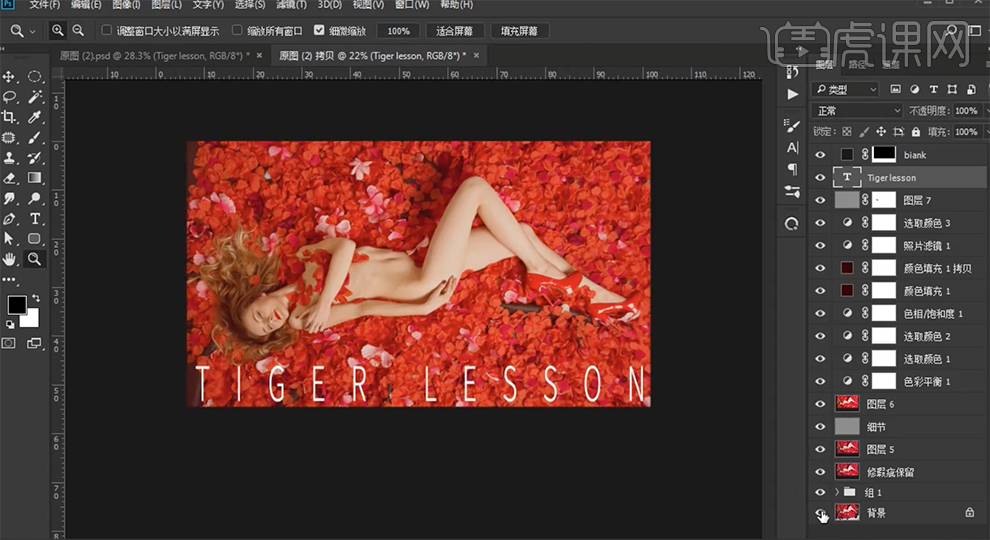Select the Horizontal Type tool
This screenshot has height=540, width=990.
35,218
